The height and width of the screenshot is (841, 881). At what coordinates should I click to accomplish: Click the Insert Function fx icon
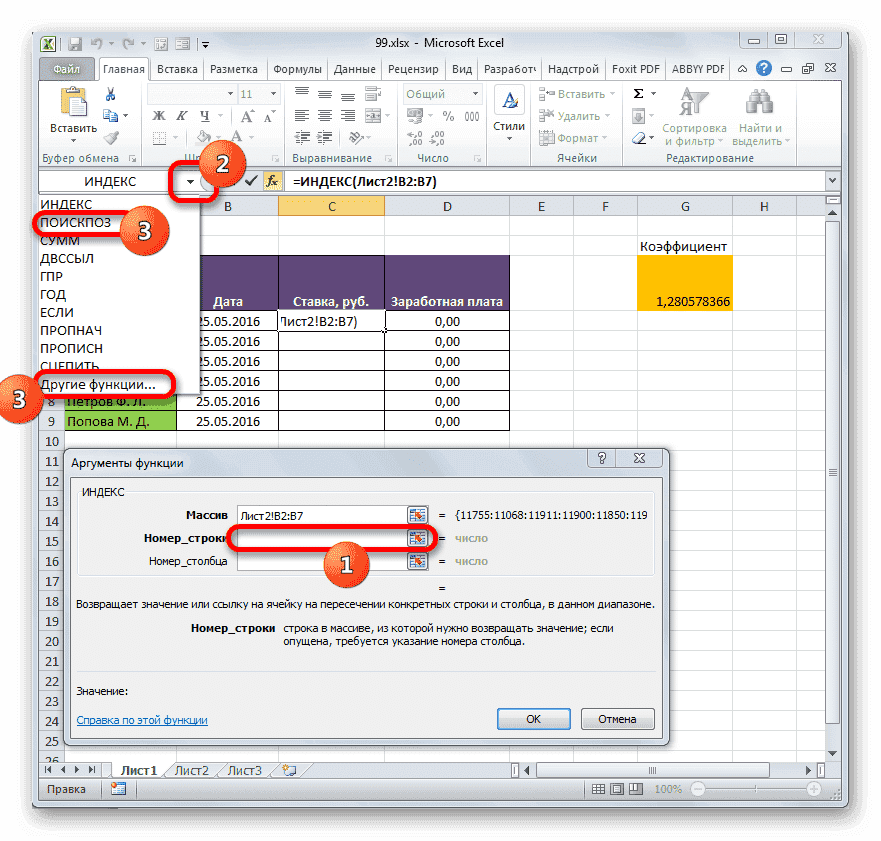pos(272,181)
